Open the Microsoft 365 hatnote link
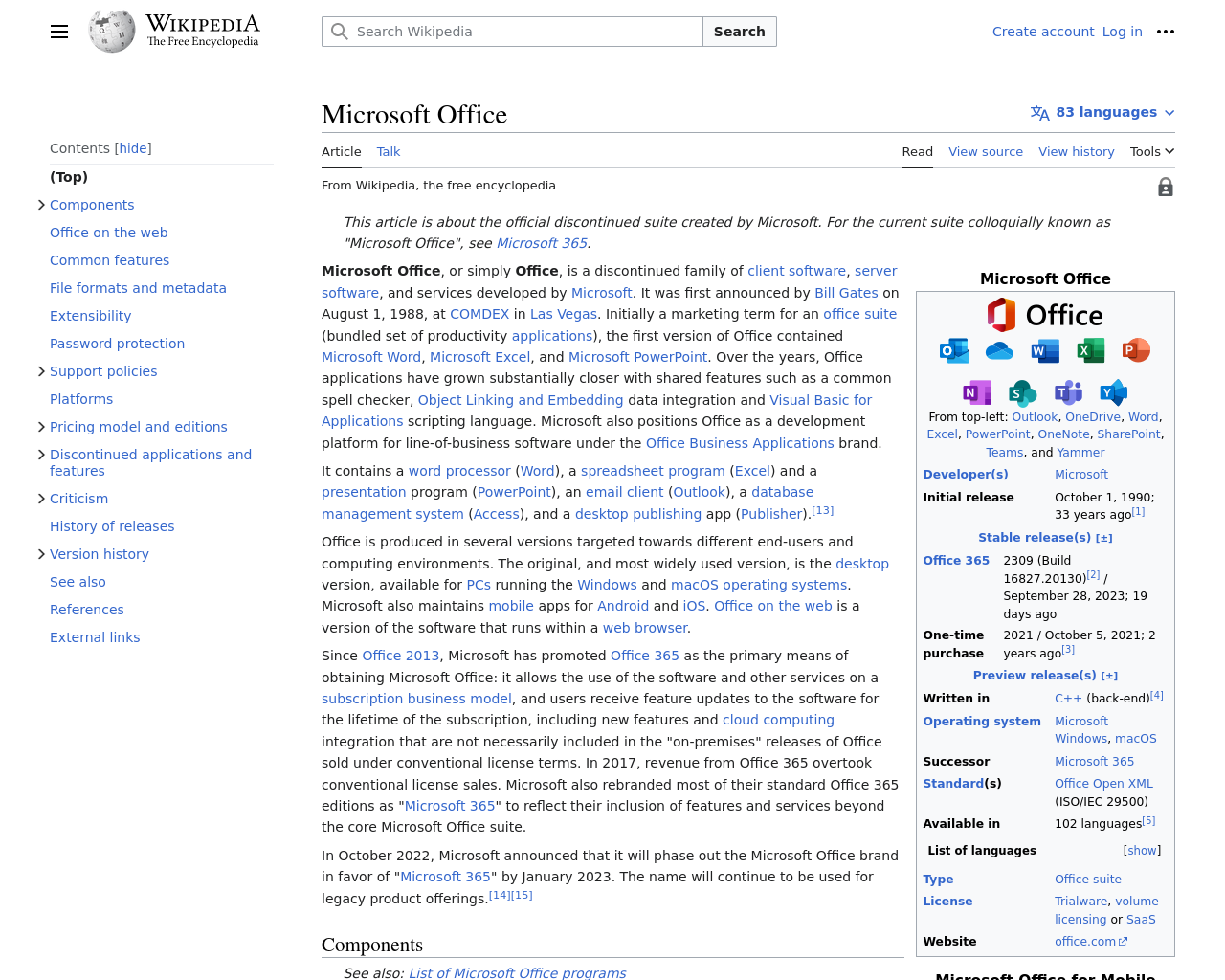This screenshot has width=1225, height=980. point(542,243)
